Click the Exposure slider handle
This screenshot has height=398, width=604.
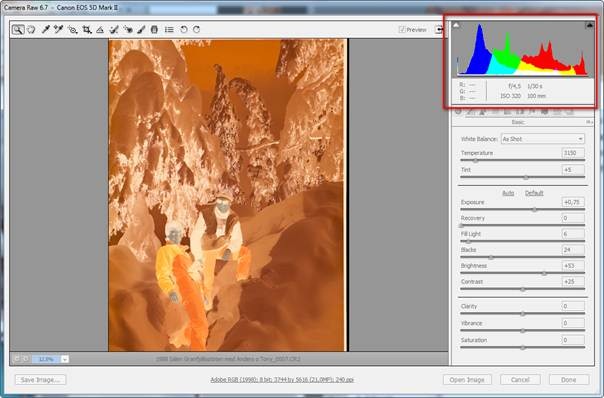[534, 210]
